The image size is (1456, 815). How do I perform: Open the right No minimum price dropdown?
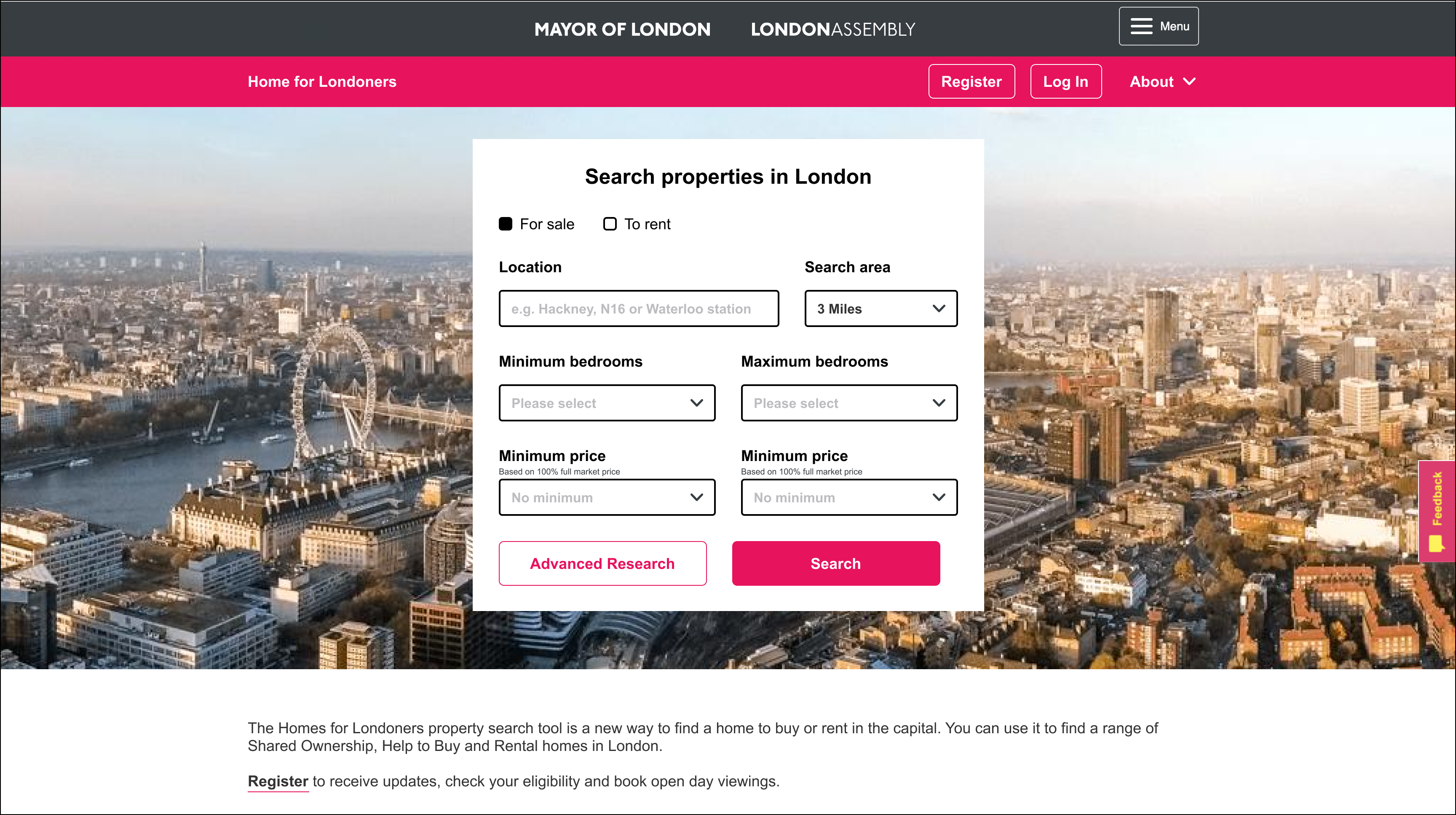tap(849, 497)
